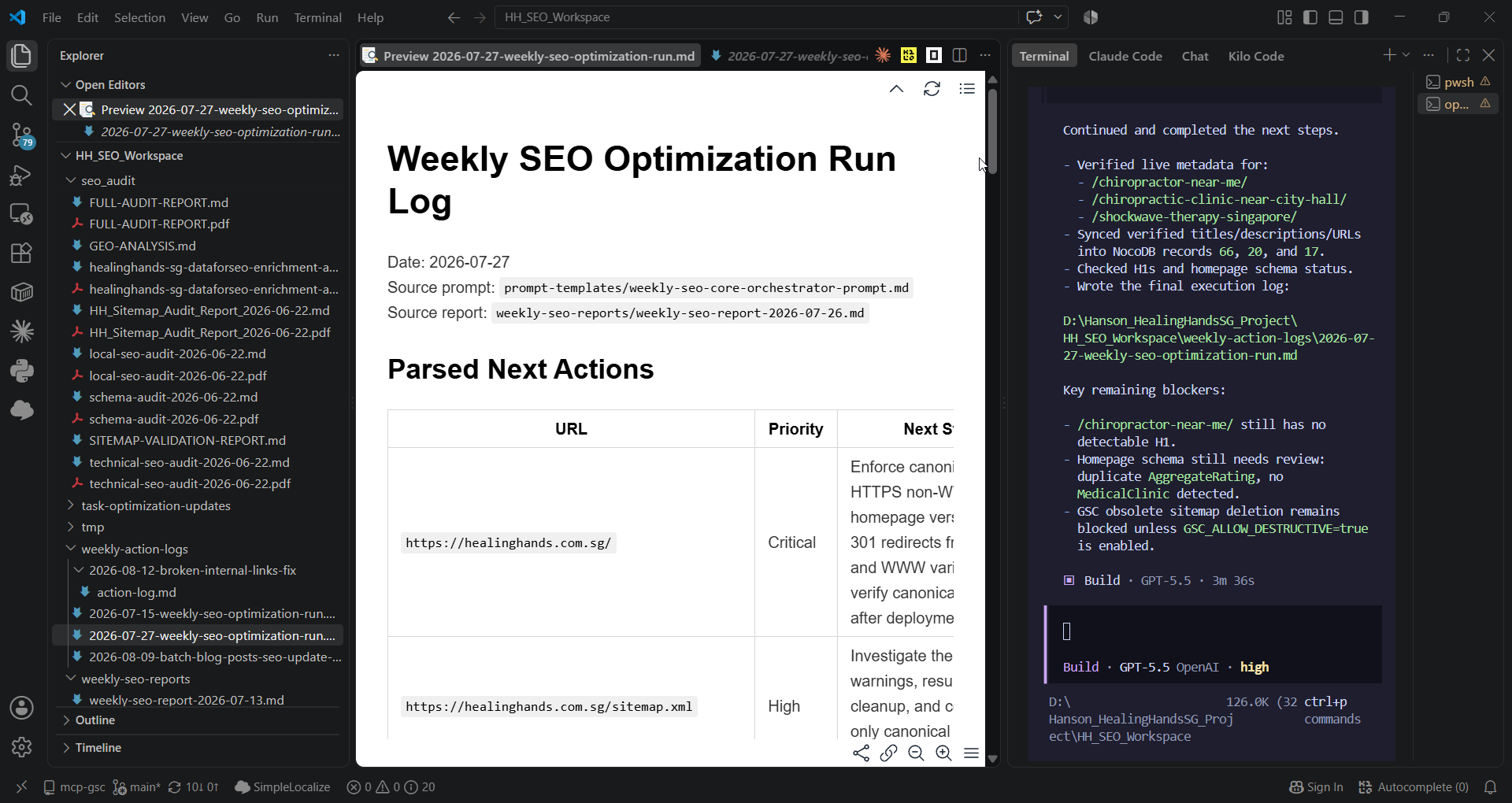The width and height of the screenshot is (1512, 803).
Task: Click the refresh preview icon
Action: [932, 89]
